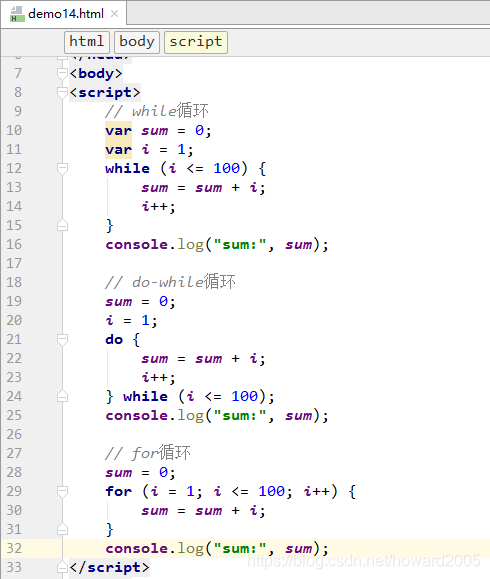Screen dimensions: 490x579
Task: Click the opening <script> tag
Action: pos(105,92)
